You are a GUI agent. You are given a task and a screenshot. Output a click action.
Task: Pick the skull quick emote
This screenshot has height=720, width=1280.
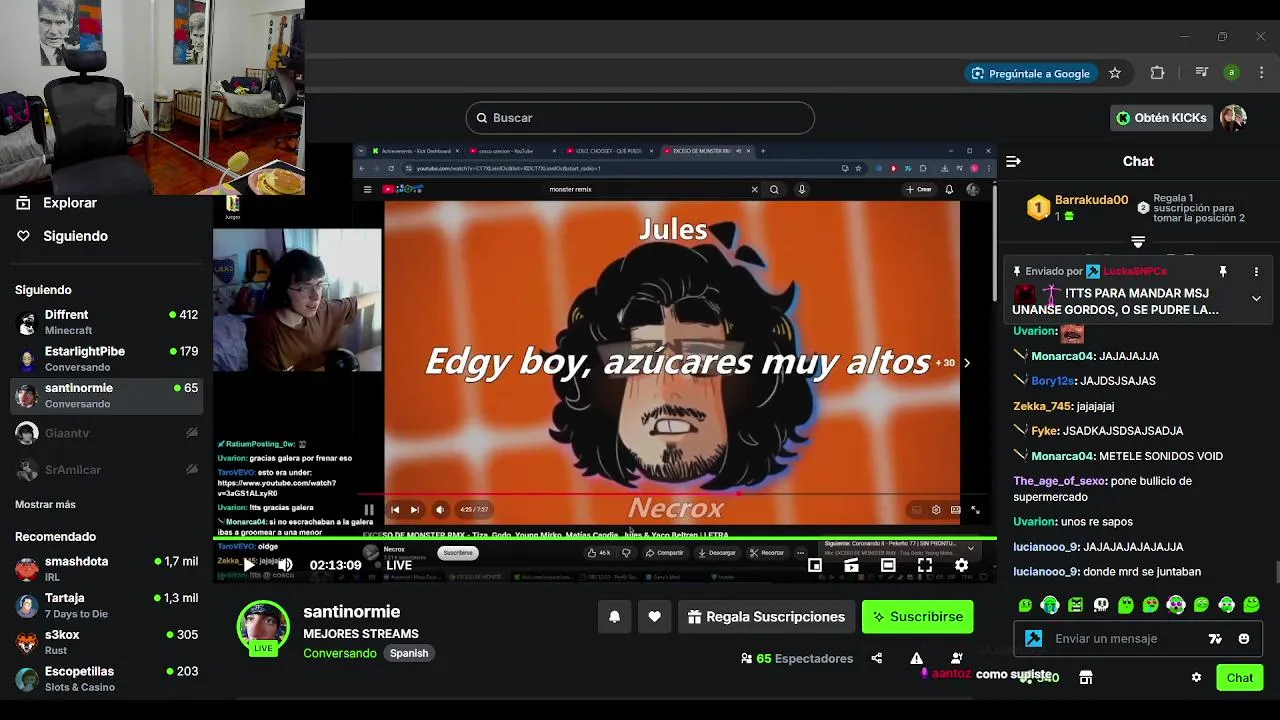click(x=1100, y=605)
